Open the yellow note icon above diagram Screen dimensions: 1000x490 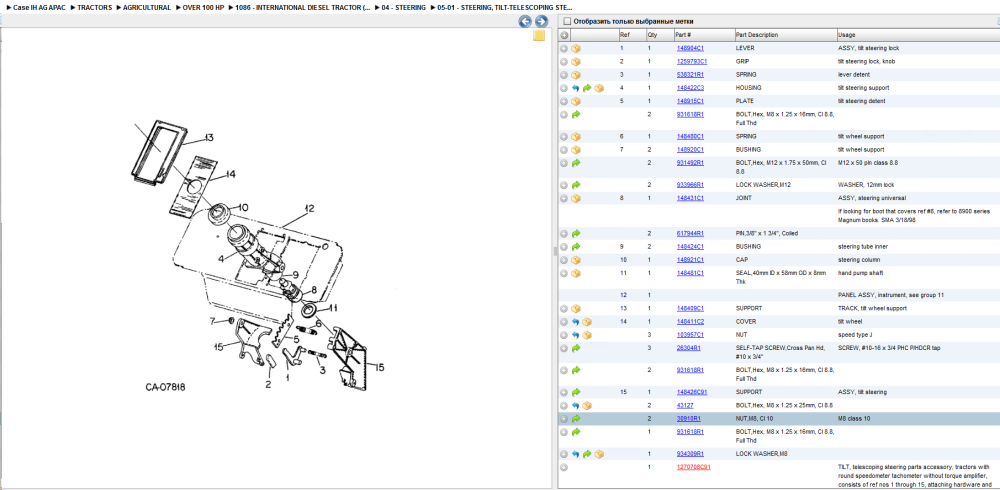pos(539,36)
